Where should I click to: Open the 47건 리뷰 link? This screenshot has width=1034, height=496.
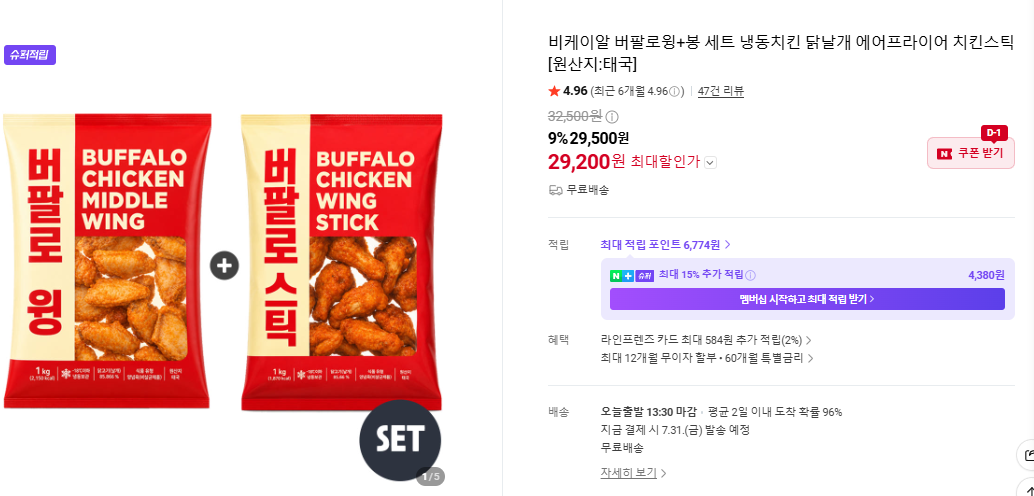pyautogui.click(x=721, y=92)
